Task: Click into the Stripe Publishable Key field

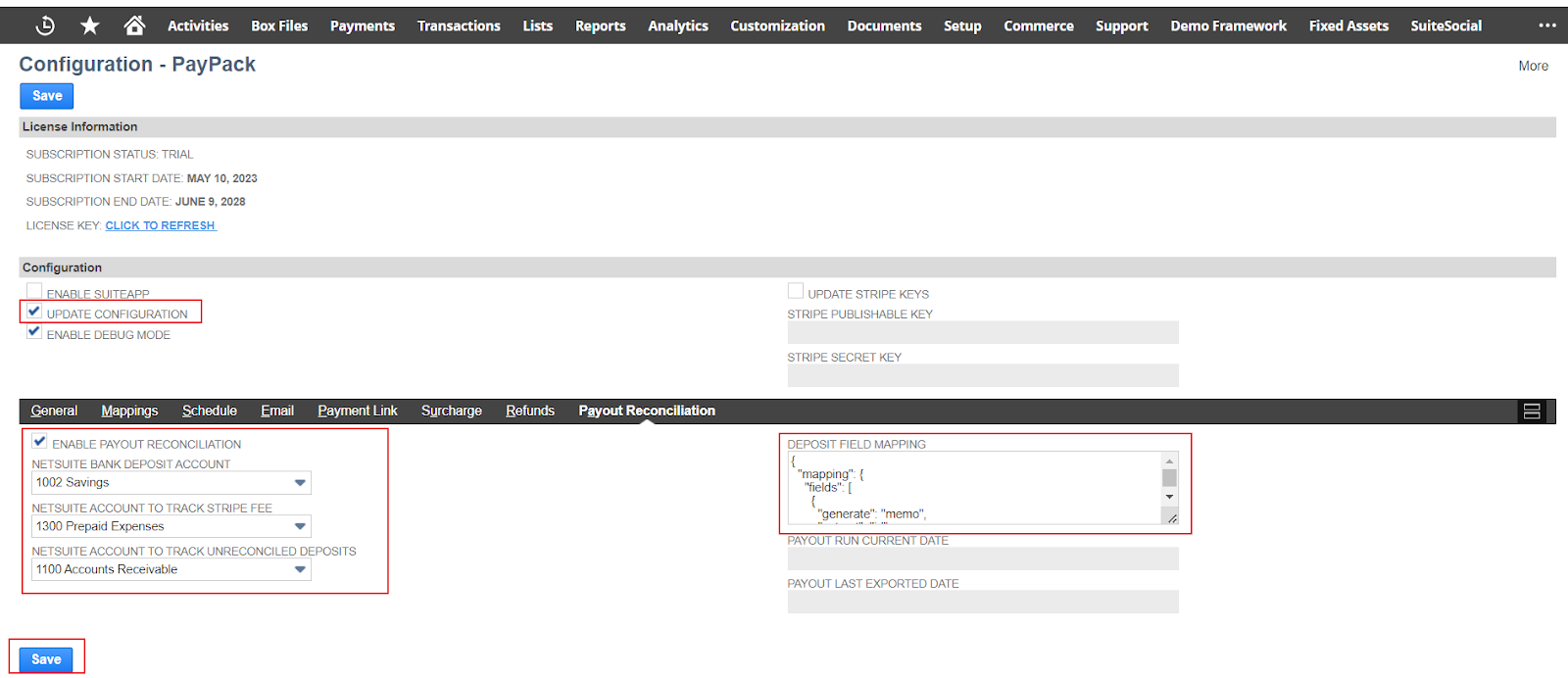Action: coord(983,333)
